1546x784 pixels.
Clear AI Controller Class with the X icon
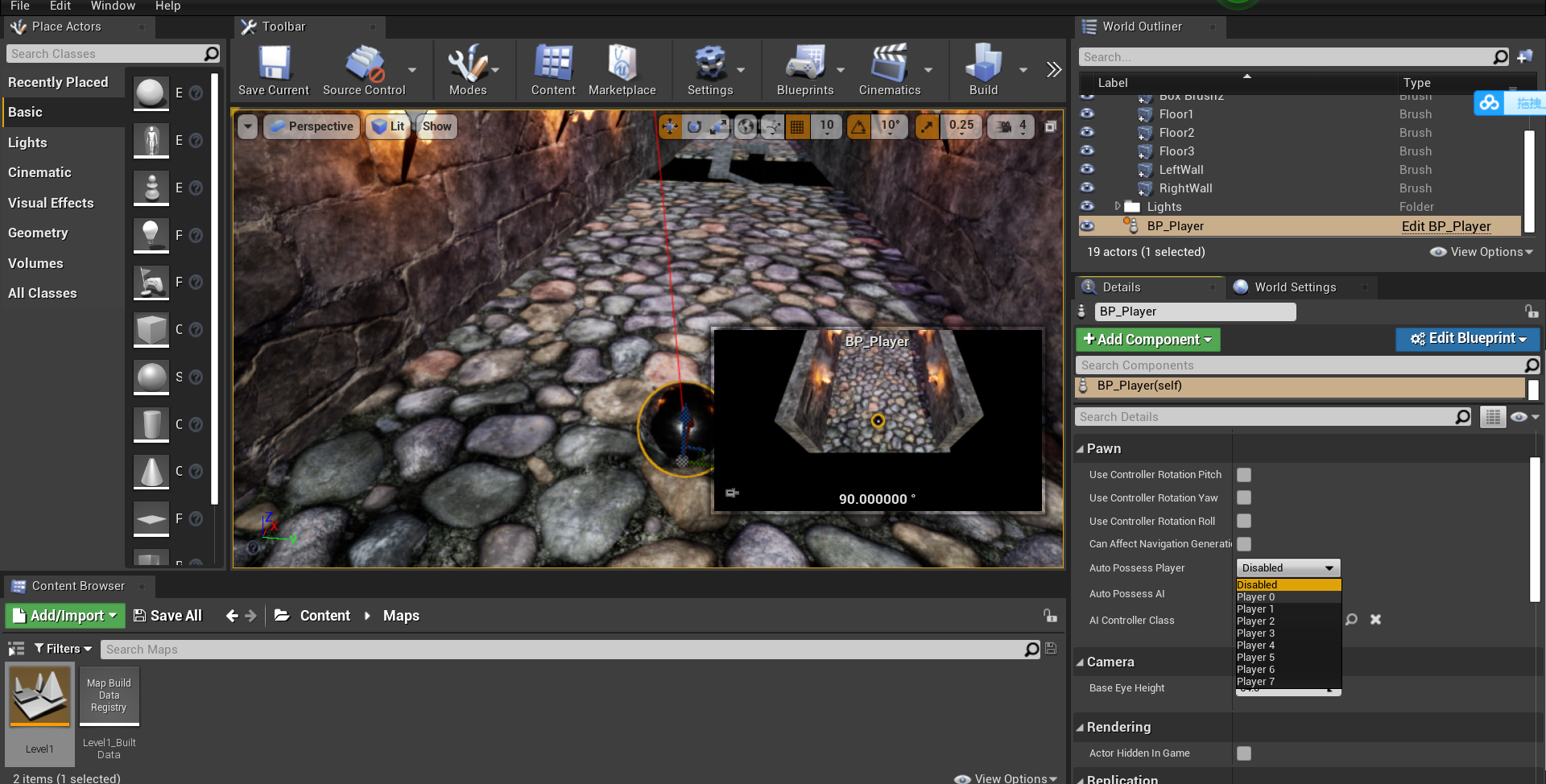click(1375, 620)
